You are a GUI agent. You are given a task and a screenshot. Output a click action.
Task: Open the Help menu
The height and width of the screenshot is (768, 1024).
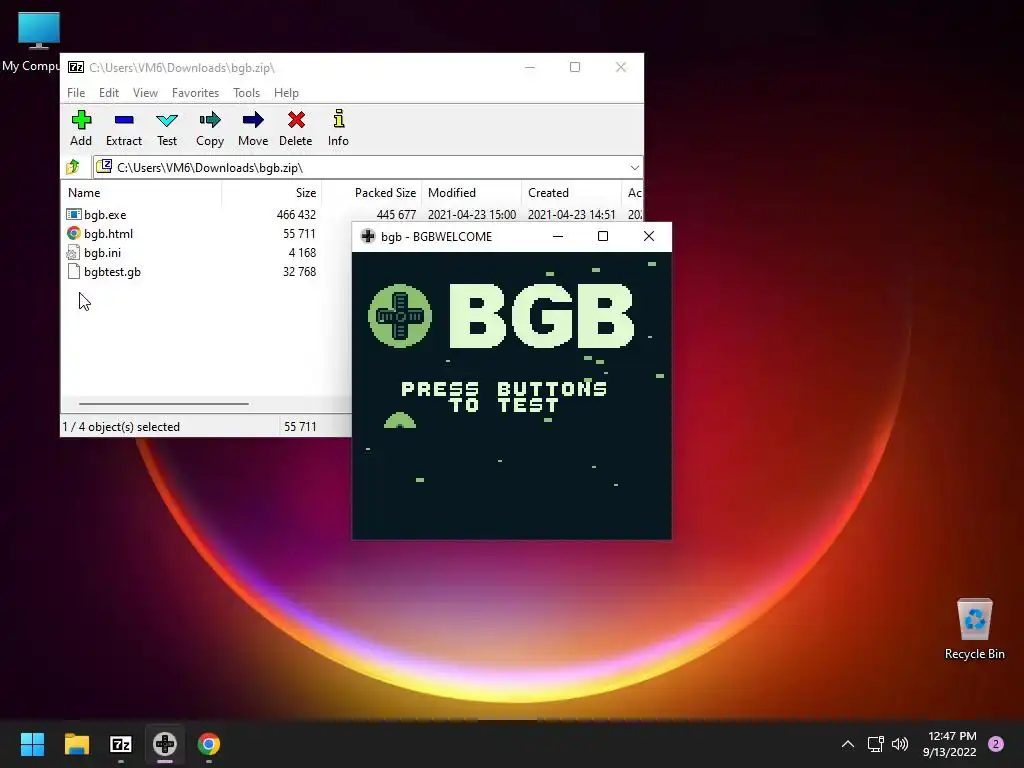point(286,93)
